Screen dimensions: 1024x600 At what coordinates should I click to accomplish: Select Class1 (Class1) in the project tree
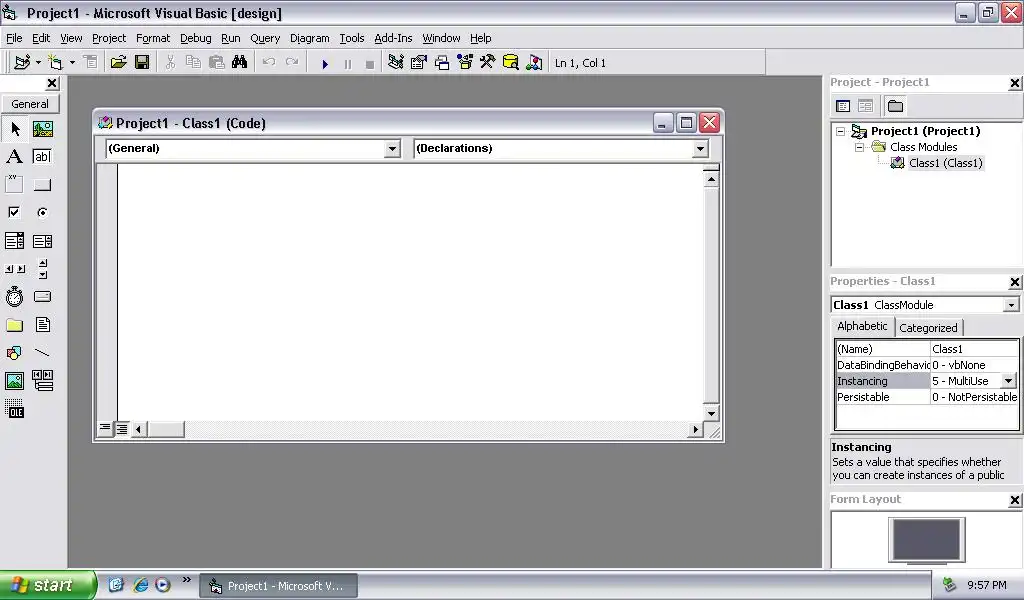pos(945,163)
